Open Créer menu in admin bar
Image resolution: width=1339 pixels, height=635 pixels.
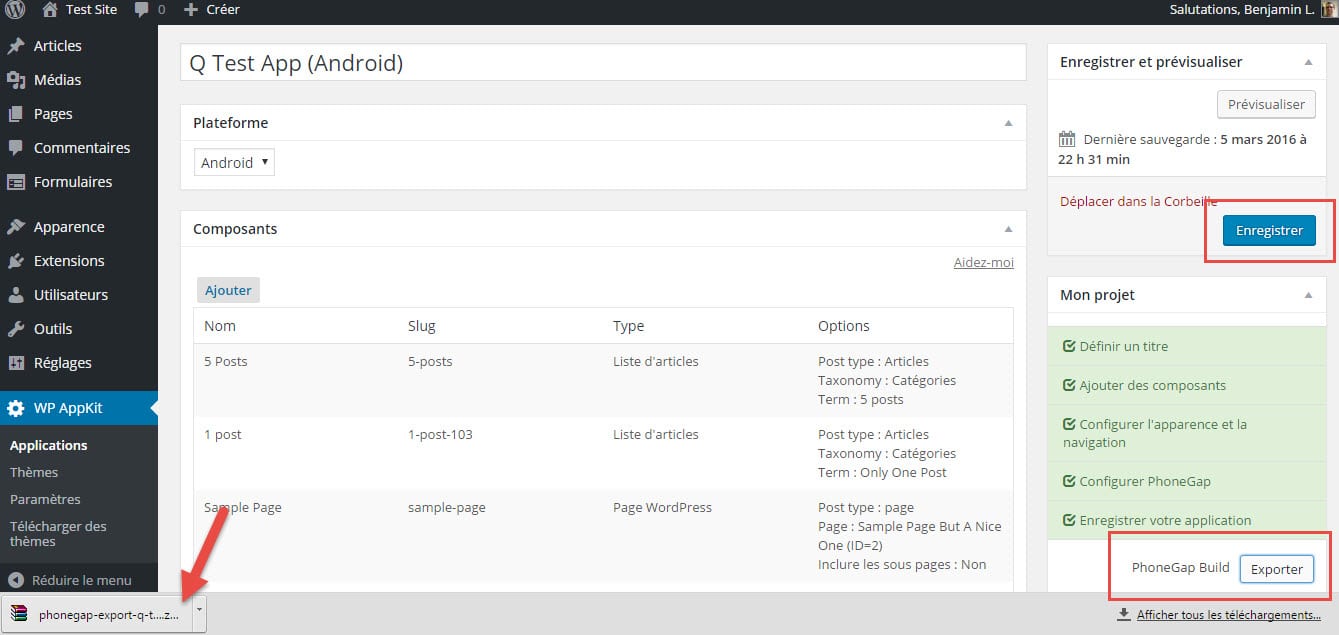(212, 10)
